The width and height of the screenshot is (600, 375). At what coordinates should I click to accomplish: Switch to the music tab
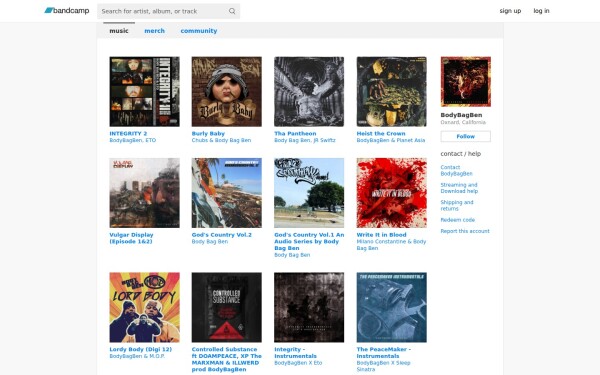pos(119,31)
